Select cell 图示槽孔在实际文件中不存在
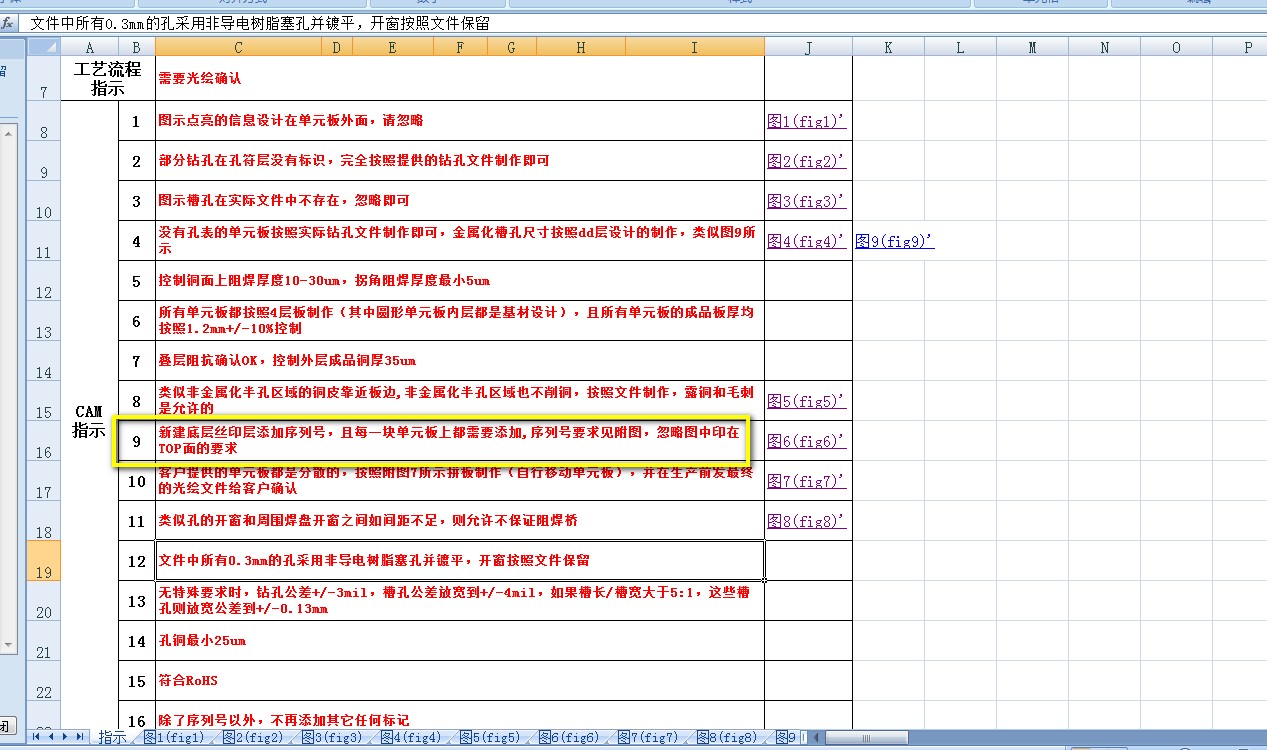Image resolution: width=1267 pixels, height=750 pixels. click(460, 201)
